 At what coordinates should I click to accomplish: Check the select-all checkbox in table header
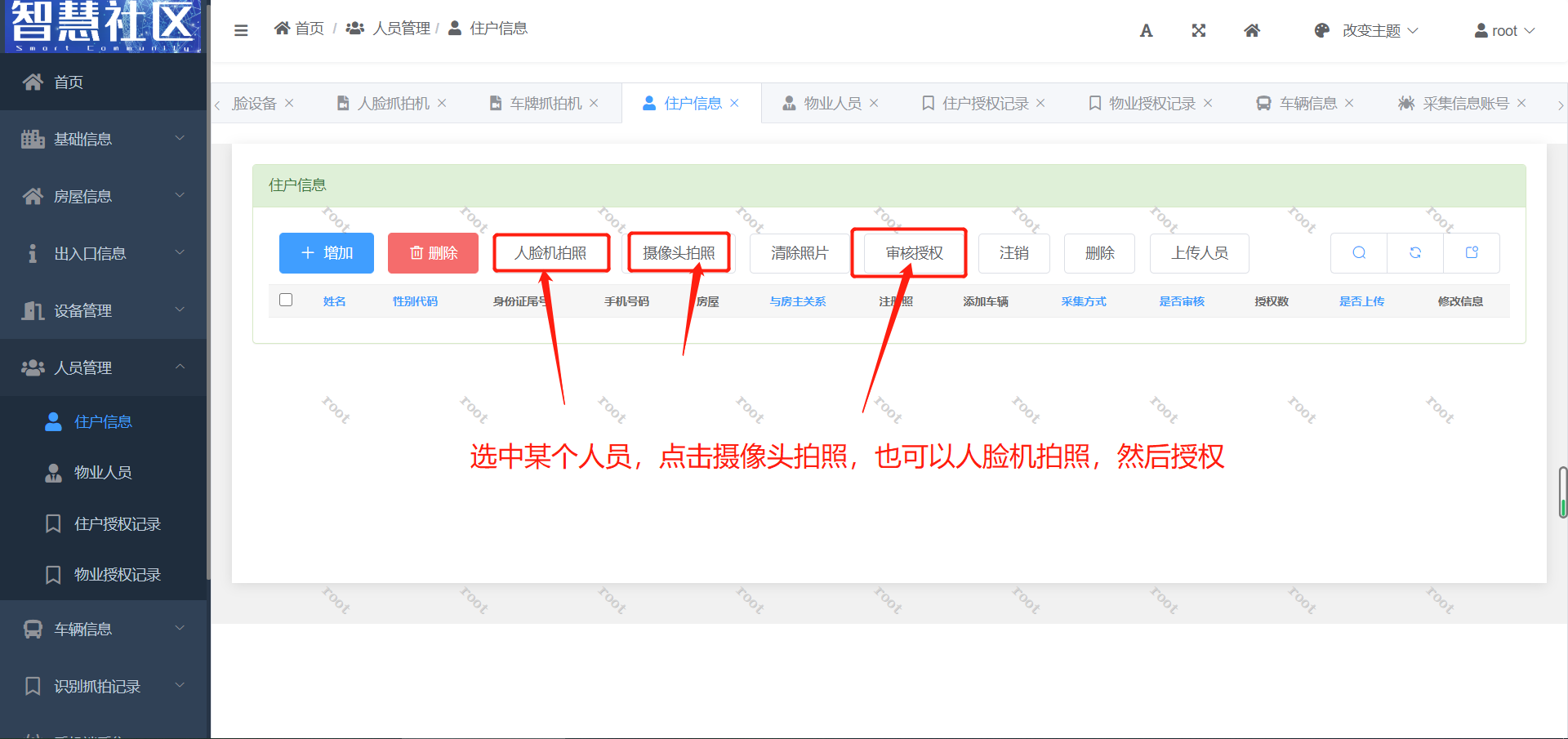[x=286, y=300]
